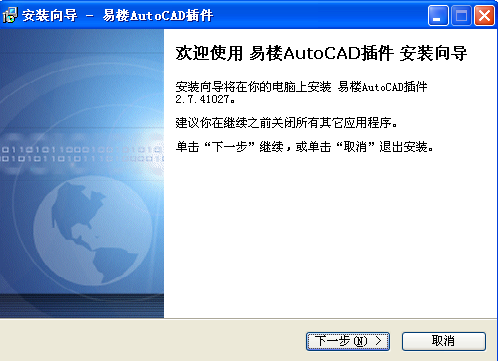Click the binary digits strip on the banner

click(82, 154)
